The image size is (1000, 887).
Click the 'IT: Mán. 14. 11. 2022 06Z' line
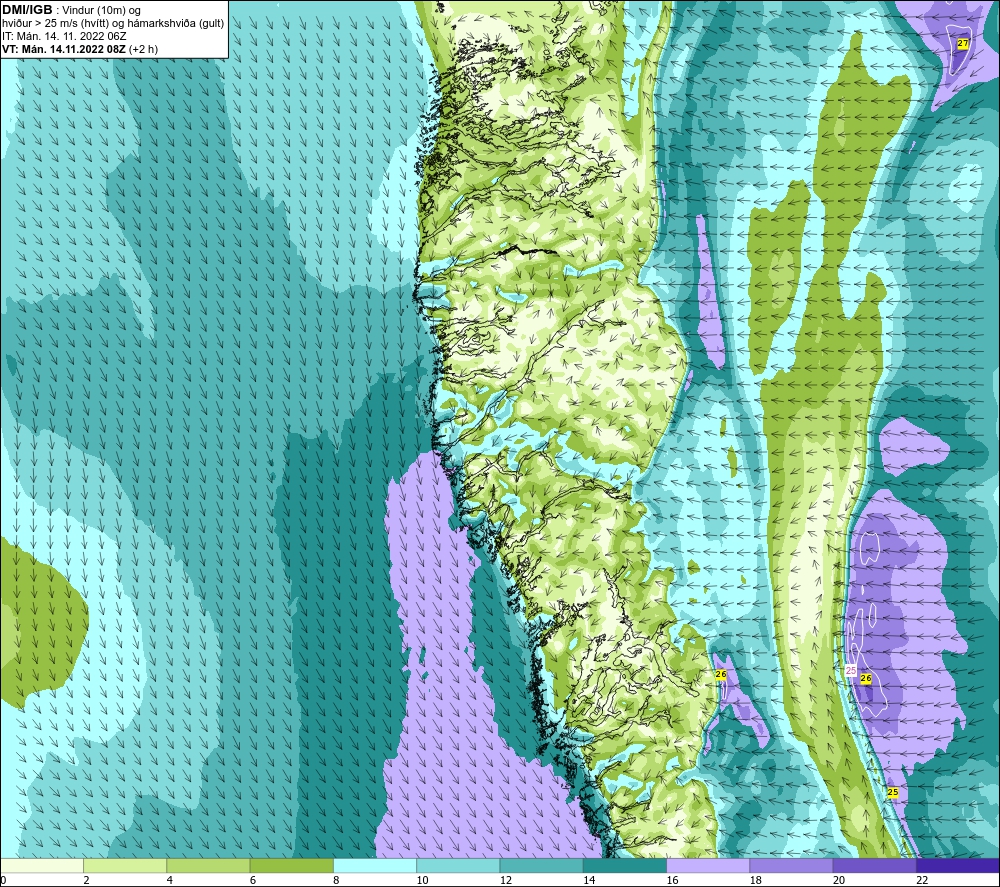64,36
